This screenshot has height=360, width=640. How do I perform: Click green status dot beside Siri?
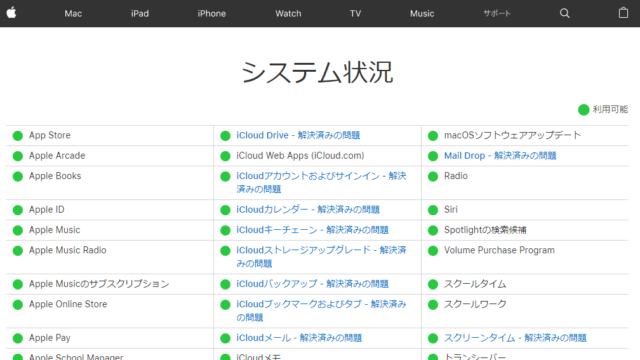433,210
